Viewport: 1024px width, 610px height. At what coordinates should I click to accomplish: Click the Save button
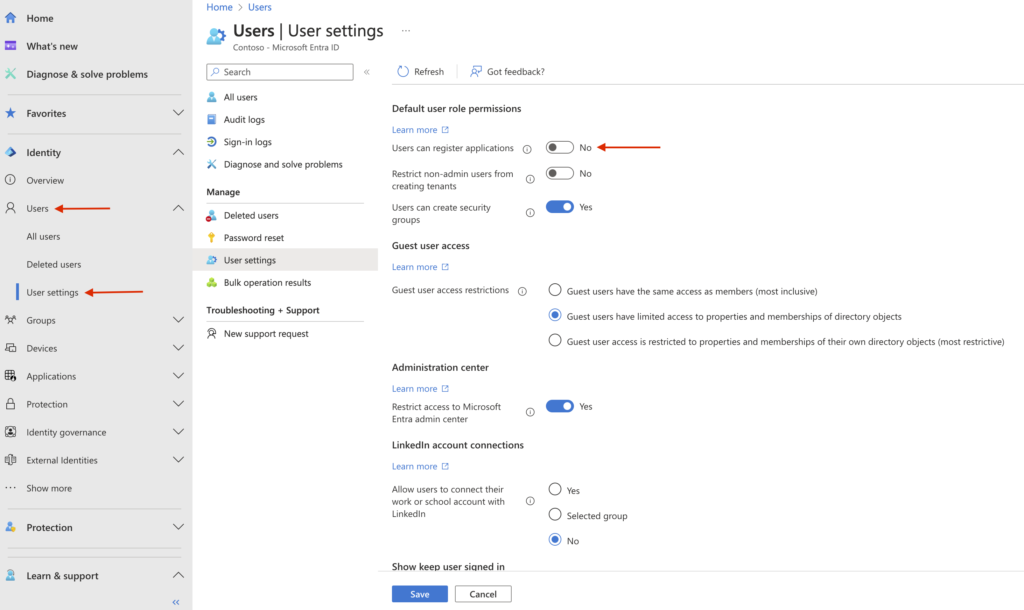419,594
